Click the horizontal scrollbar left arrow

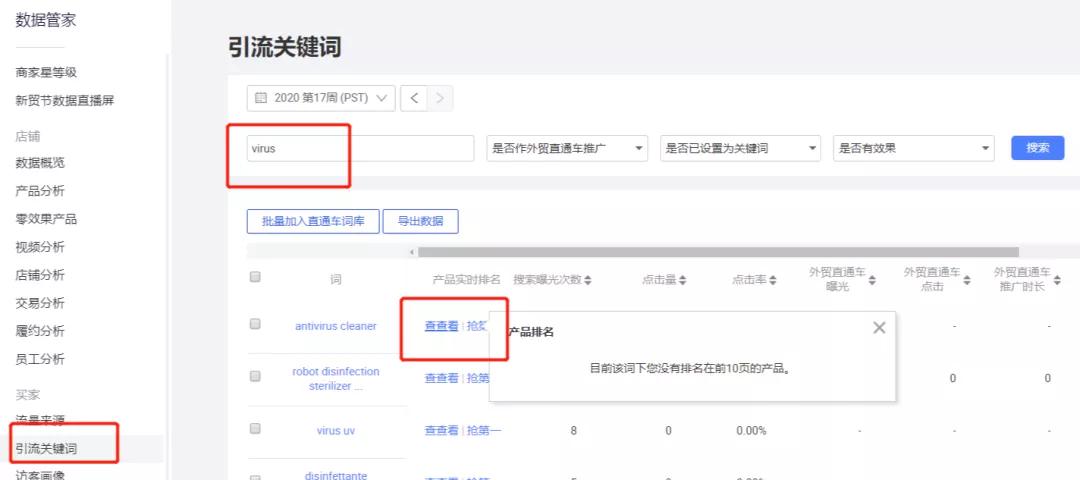point(412,252)
